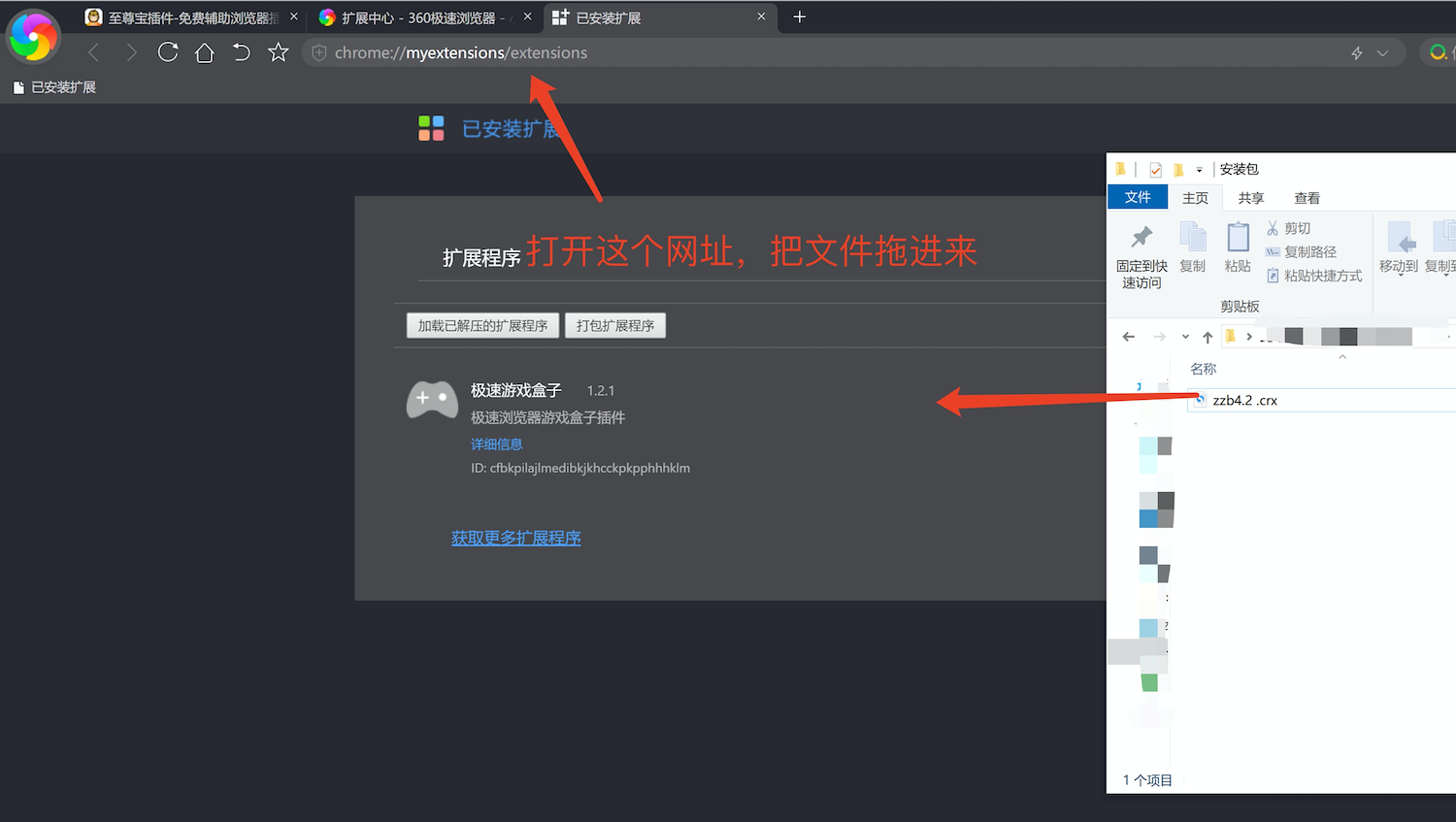Click the version number 1.2.1
This screenshot has height=822, width=1456.
tap(601, 390)
